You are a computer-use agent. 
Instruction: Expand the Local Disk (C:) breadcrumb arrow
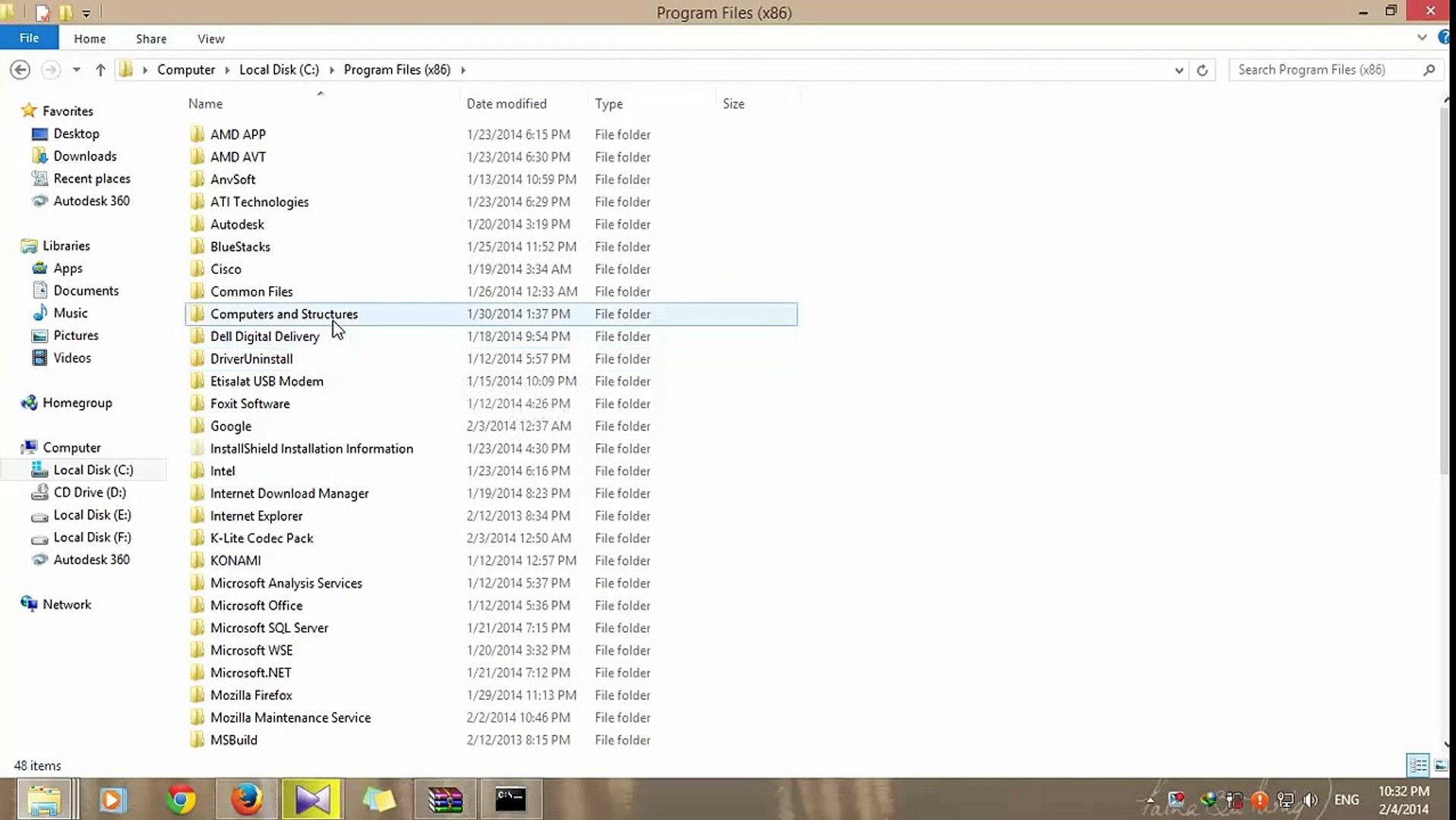331,70
